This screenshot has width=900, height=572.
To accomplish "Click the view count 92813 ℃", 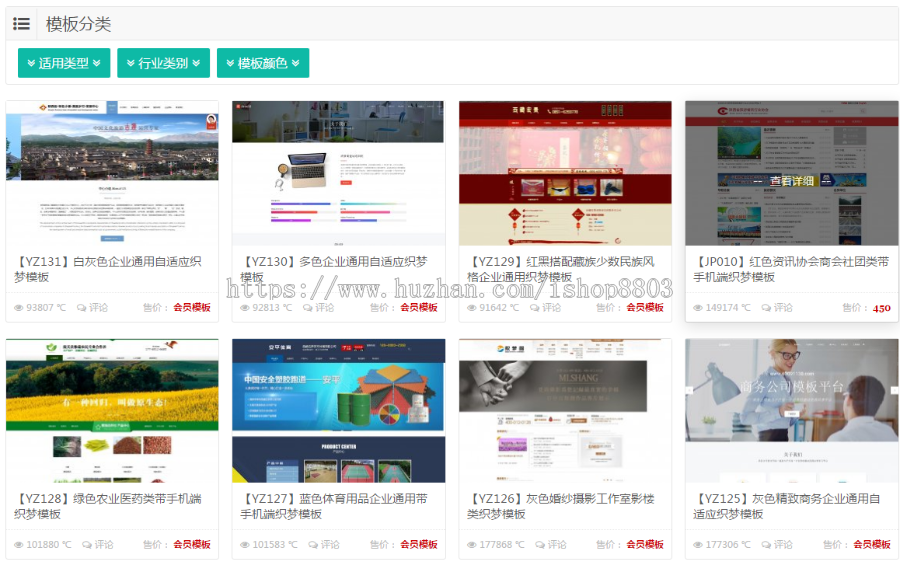I will point(272,308).
